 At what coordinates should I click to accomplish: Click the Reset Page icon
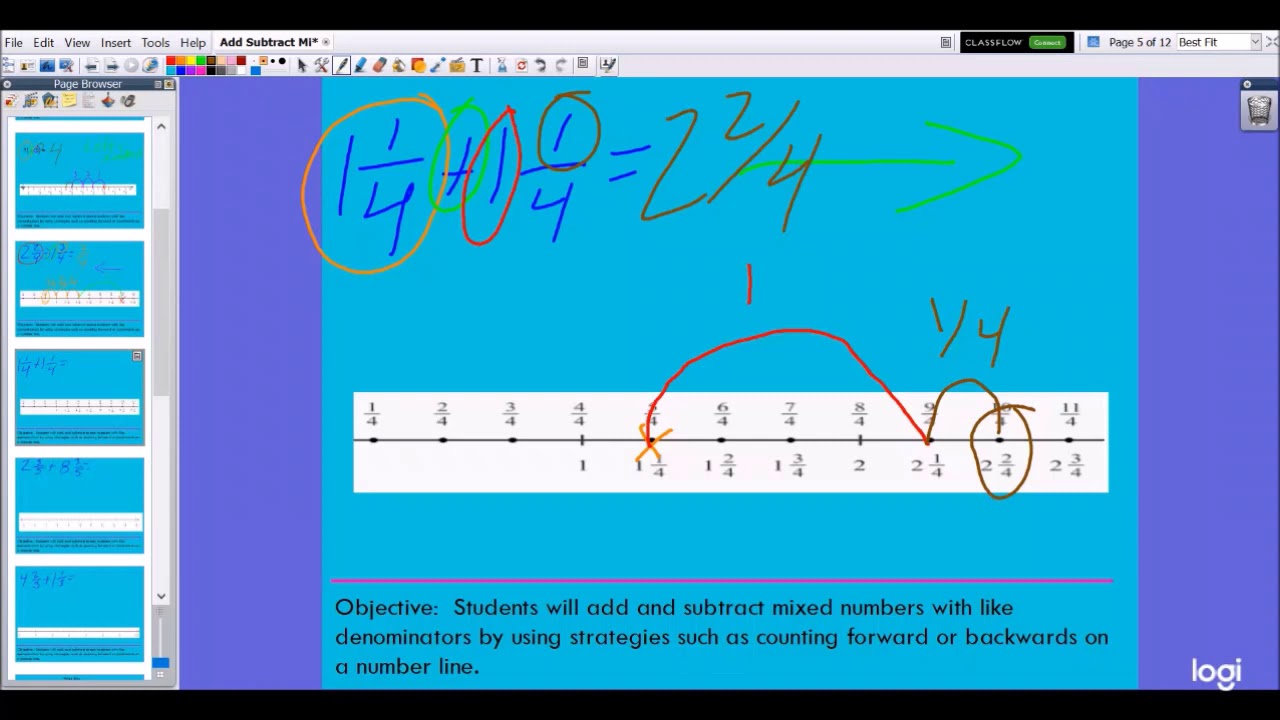521,65
